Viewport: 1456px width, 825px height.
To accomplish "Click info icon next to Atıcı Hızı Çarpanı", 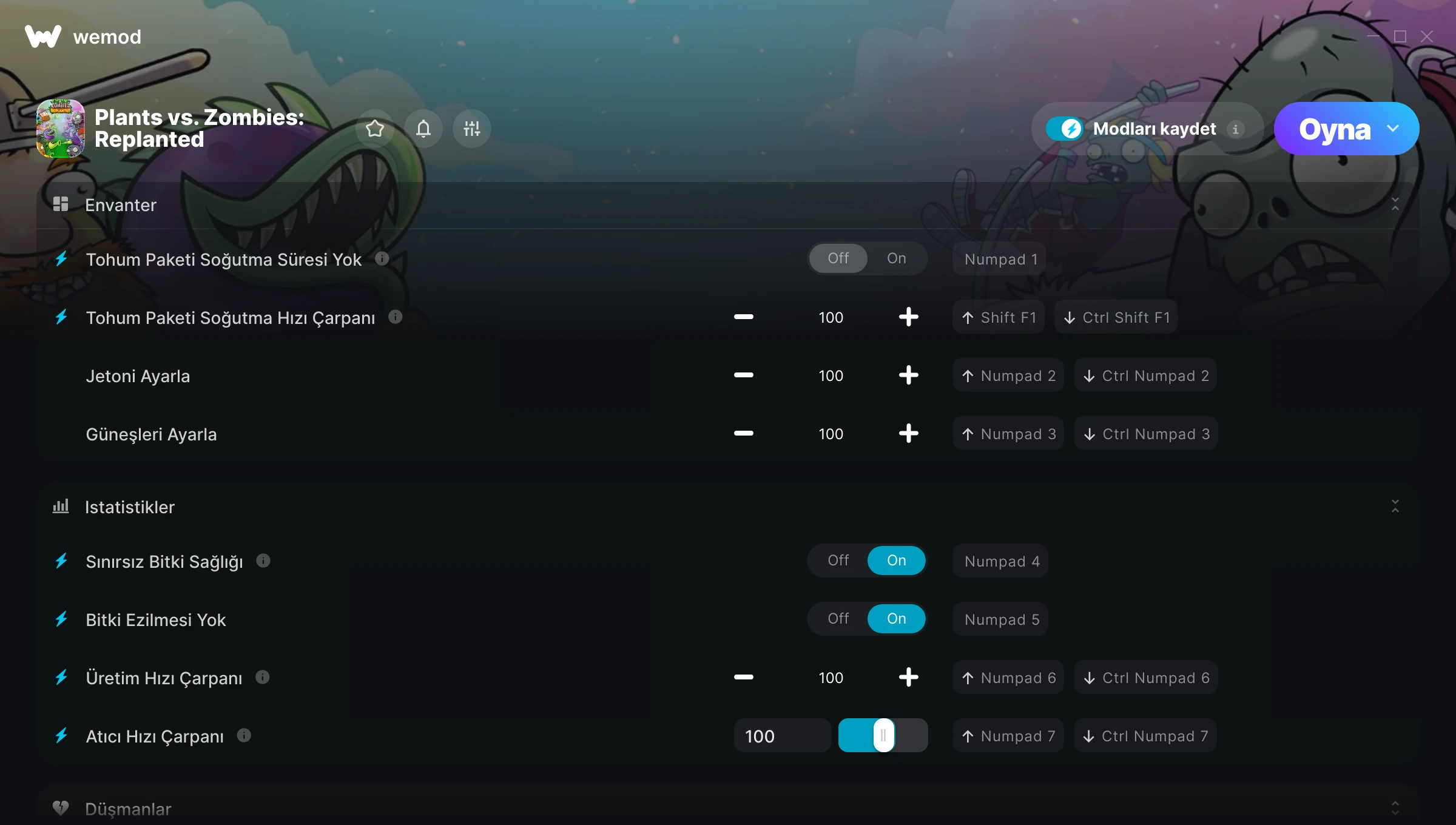I will click(244, 735).
